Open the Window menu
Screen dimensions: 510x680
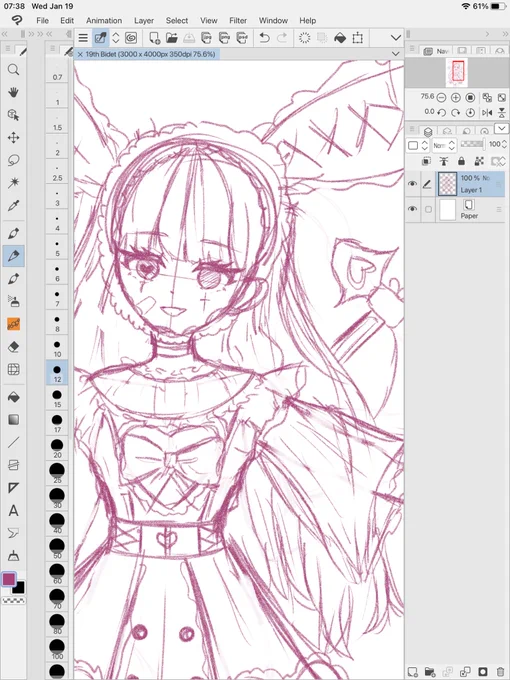coord(273,20)
